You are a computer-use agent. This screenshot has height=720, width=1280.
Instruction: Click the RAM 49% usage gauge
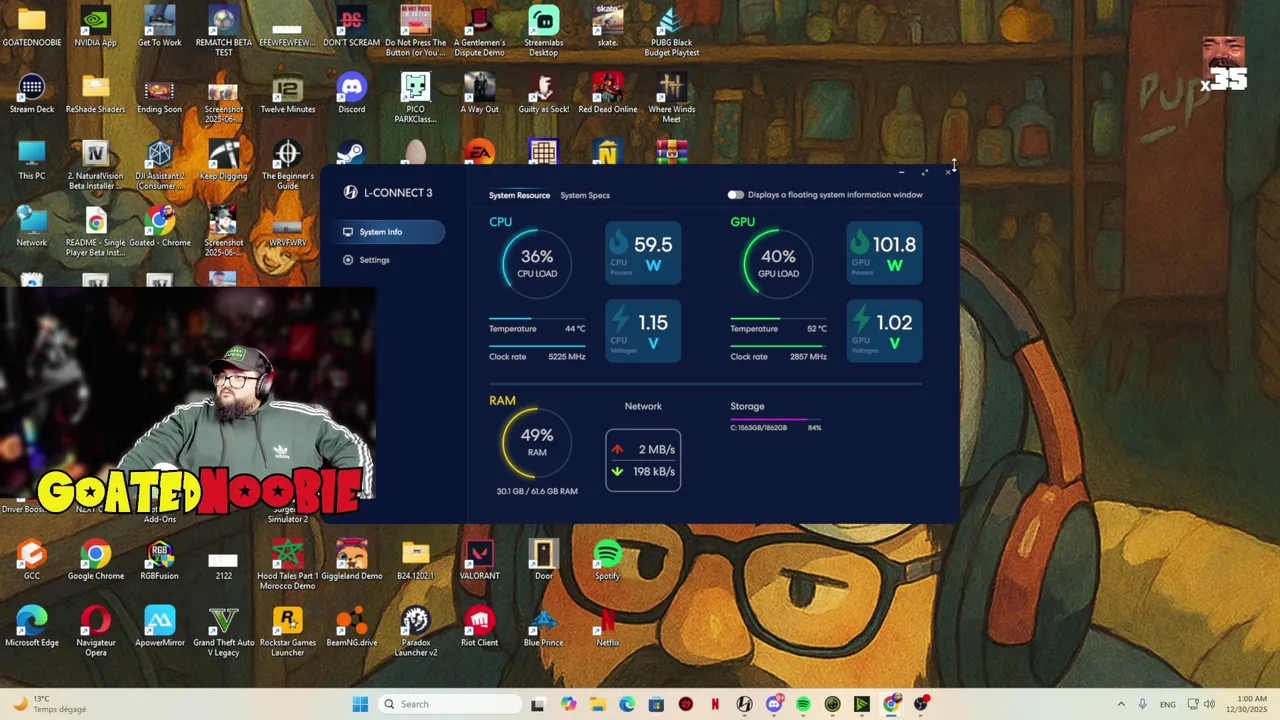537,442
